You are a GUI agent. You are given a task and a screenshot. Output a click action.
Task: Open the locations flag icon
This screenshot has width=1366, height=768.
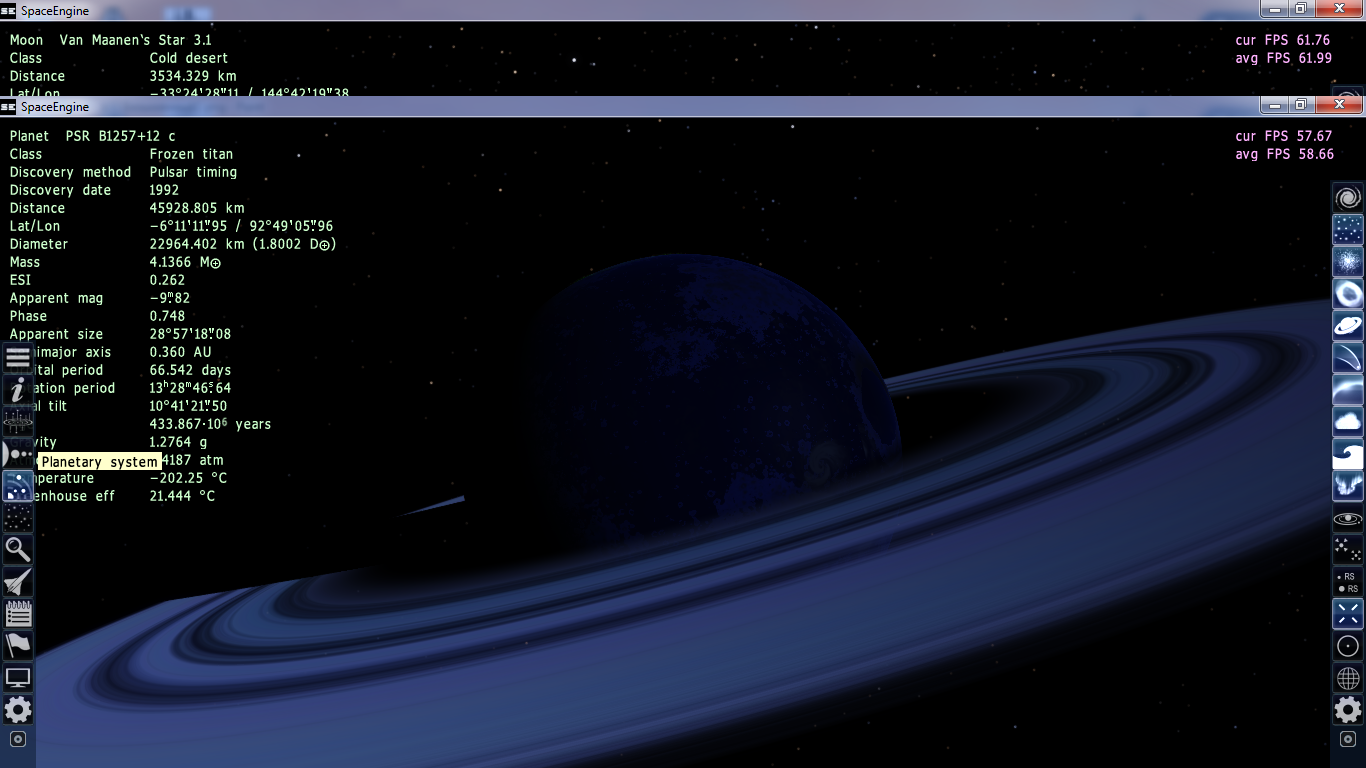(x=18, y=645)
